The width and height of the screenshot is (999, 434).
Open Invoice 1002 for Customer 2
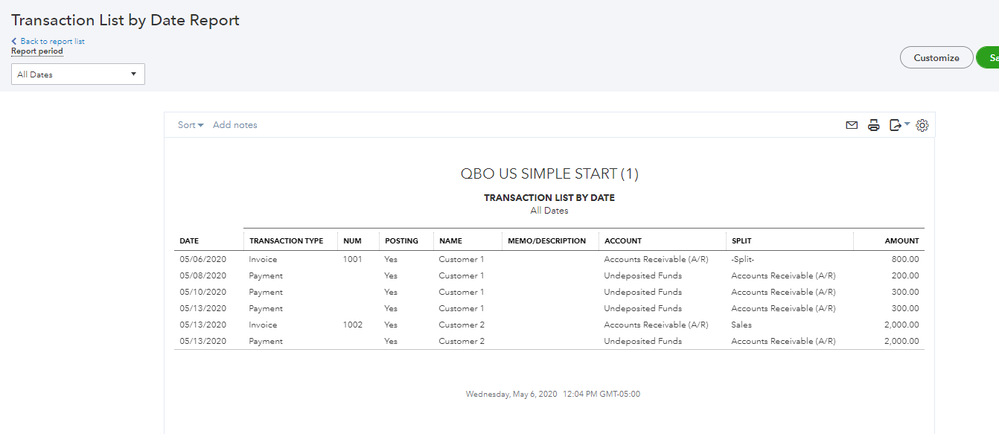point(265,325)
